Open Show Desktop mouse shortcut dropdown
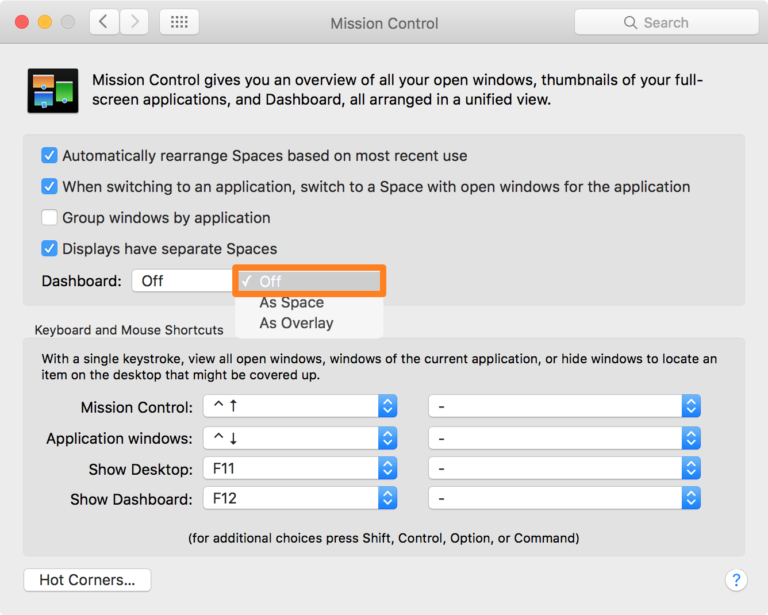 click(564, 469)
